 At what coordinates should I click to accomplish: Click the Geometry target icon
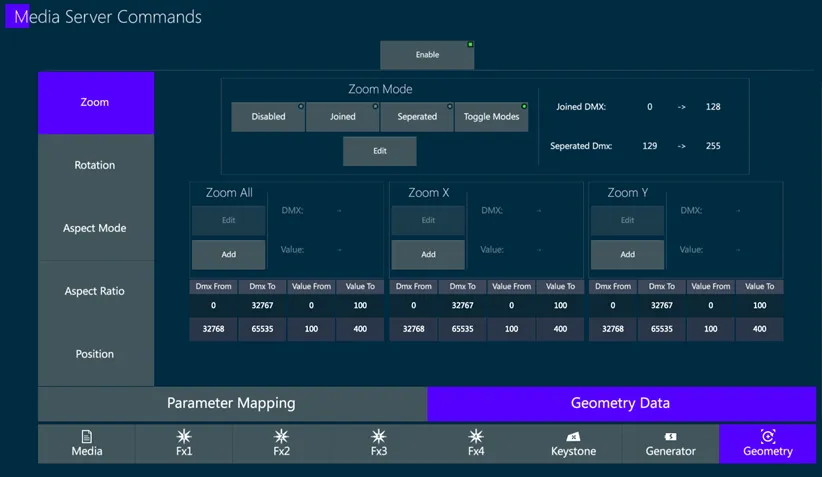tap(767, 436)
